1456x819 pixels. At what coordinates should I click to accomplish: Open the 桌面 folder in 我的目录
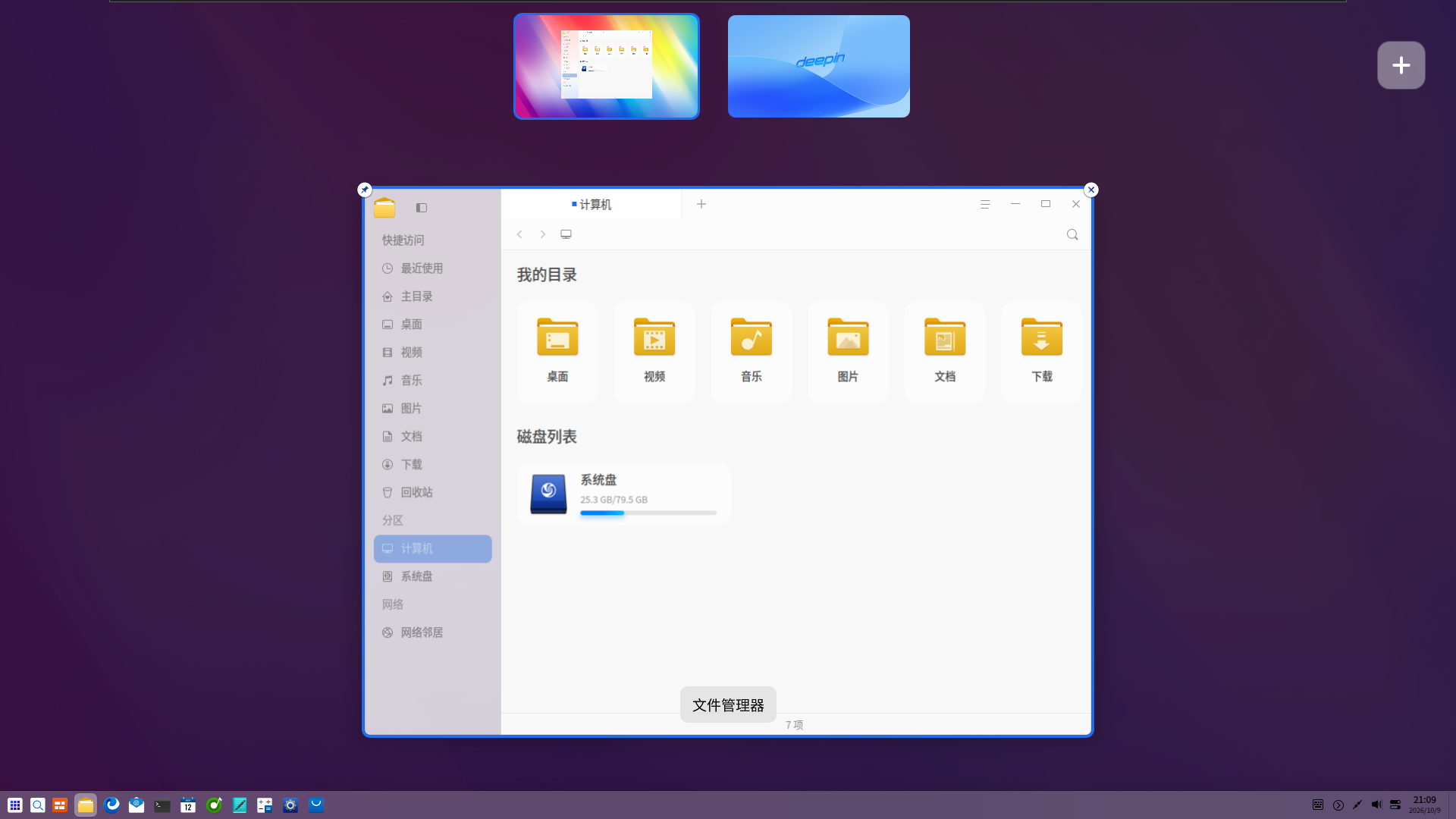[x=557, y=351]
